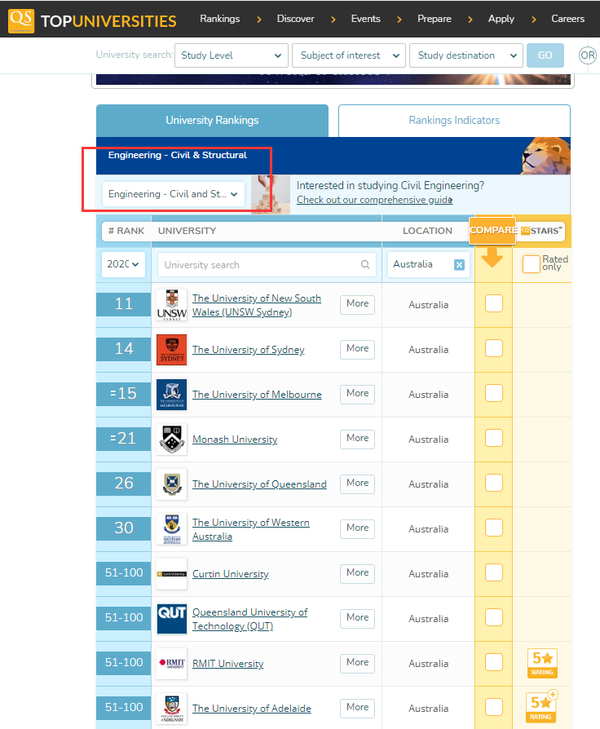Open The University of Queensland link
The width and height of the screenshot is (600, 729).
259,484
